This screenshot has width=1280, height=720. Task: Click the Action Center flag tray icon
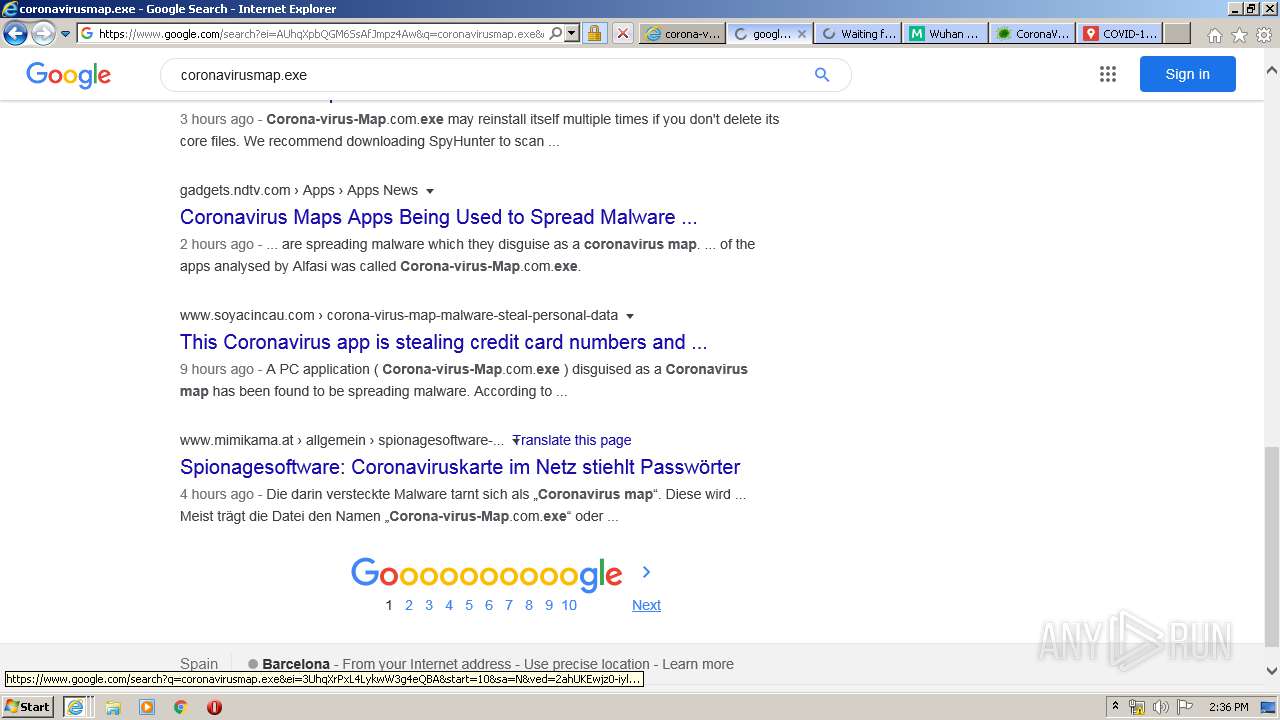click(1184, 707)
